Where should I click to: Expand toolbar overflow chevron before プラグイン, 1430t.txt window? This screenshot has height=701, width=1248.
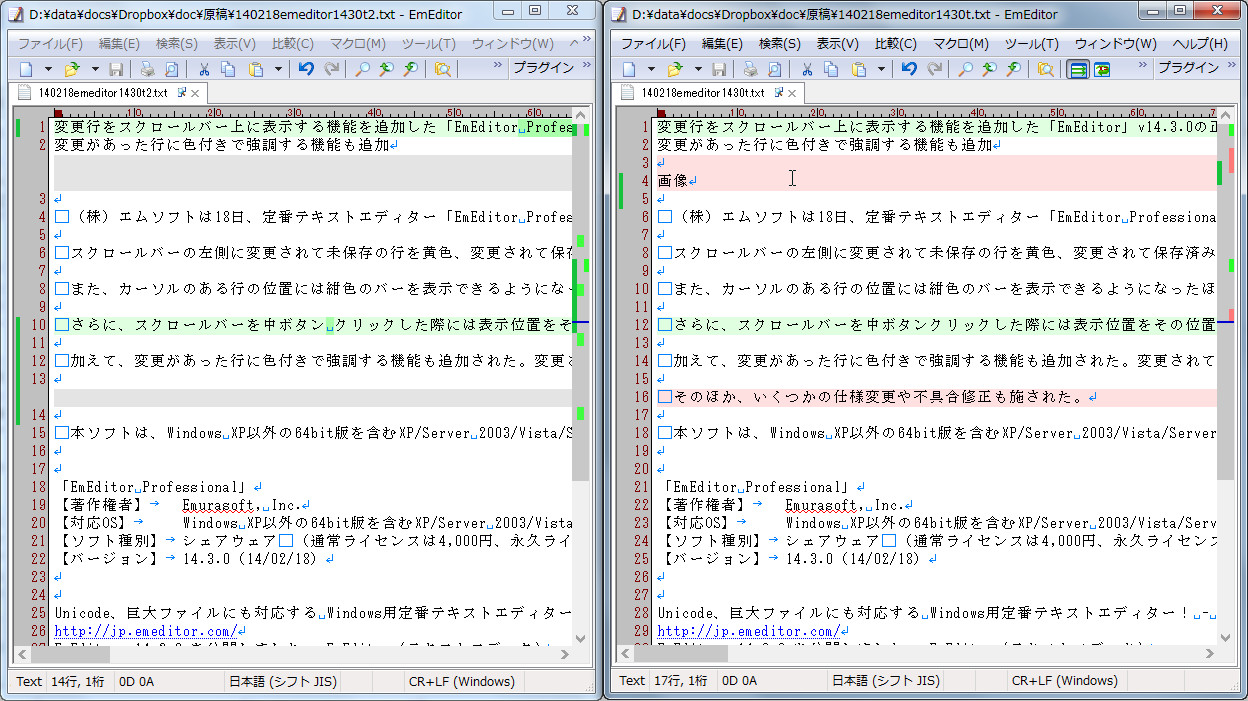pyautogui.click(x=1141, y=66)
